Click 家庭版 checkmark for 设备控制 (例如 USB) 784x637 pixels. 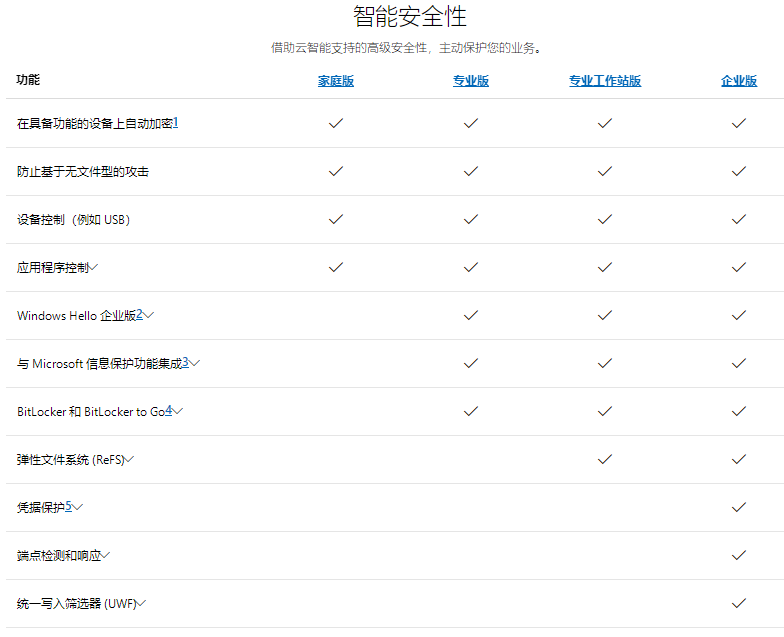[336, 219]
